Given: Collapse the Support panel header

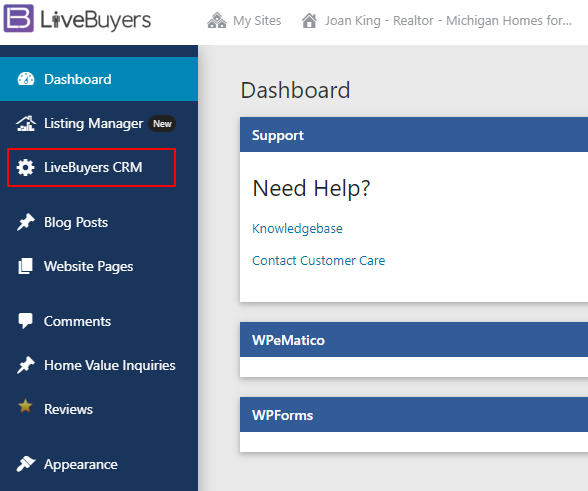Looking at the screenshot, I should point(414,135).
